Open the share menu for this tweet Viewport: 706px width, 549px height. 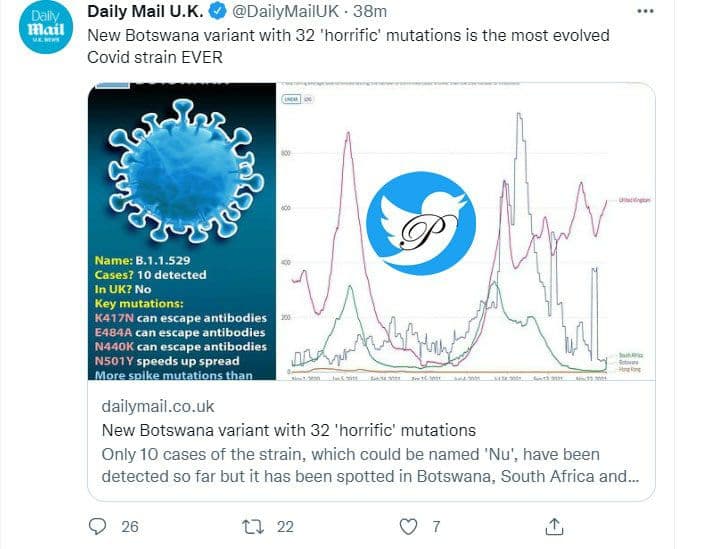coord(555,526)
